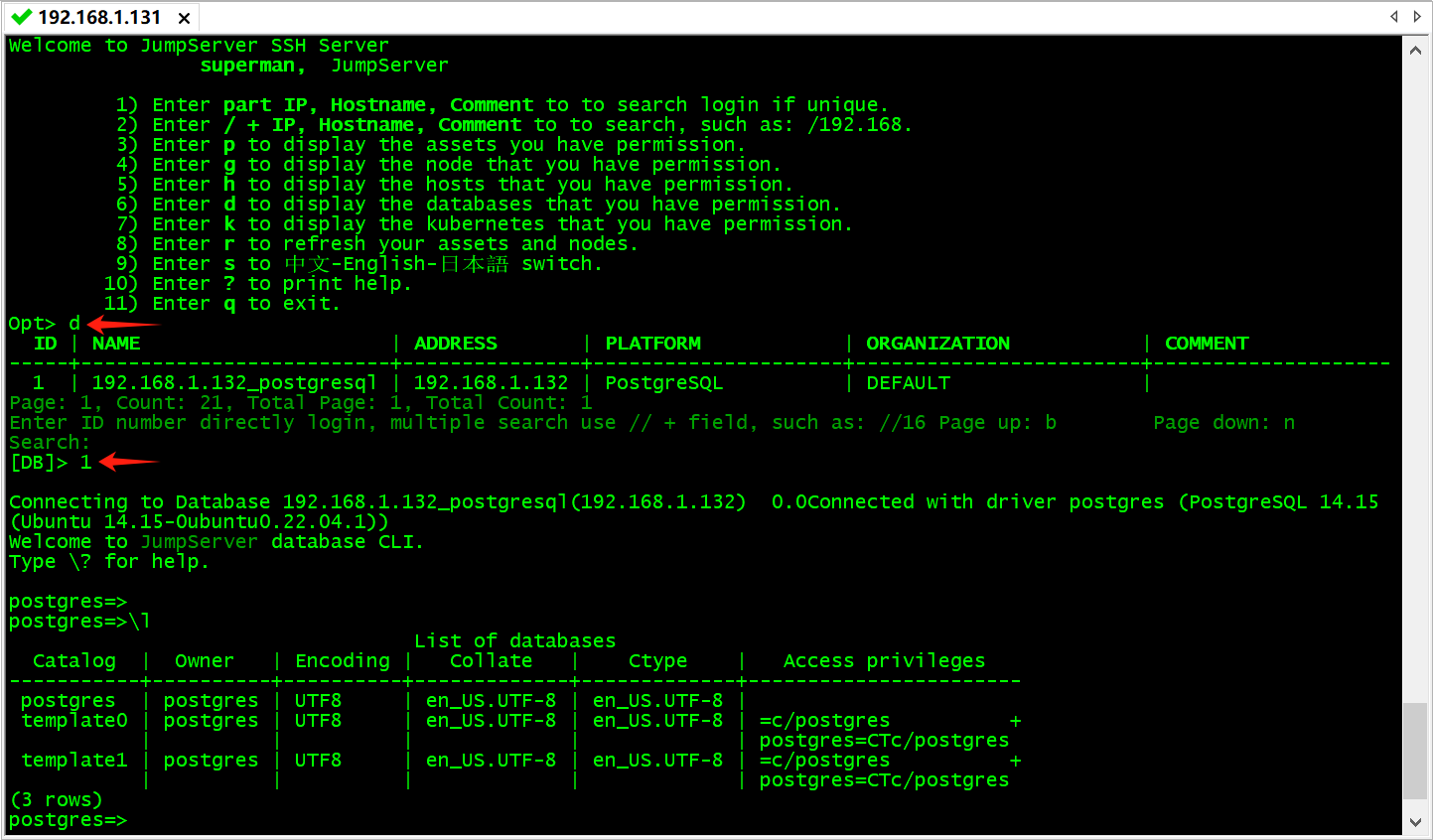Click the PostgreSQL platform cell
Image resolution: width=1433 pixels, height=840 pixels.
pos(664,383)
